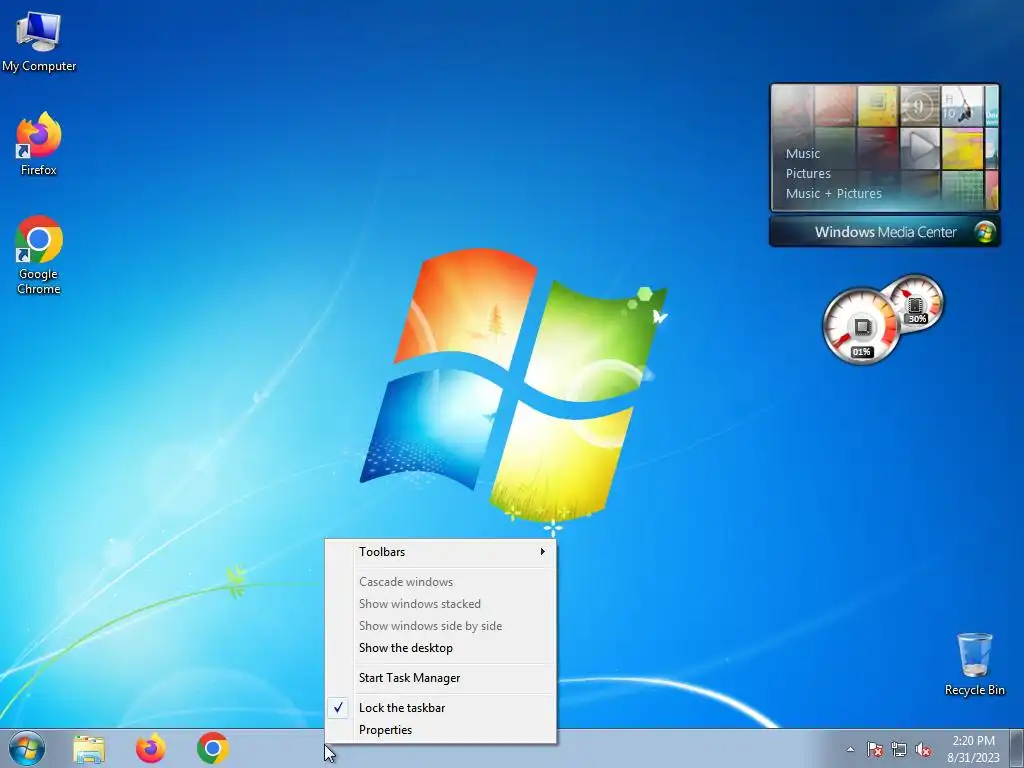
Task: Show hidden tray icons arrow
Action: click(x=850, y=749)
